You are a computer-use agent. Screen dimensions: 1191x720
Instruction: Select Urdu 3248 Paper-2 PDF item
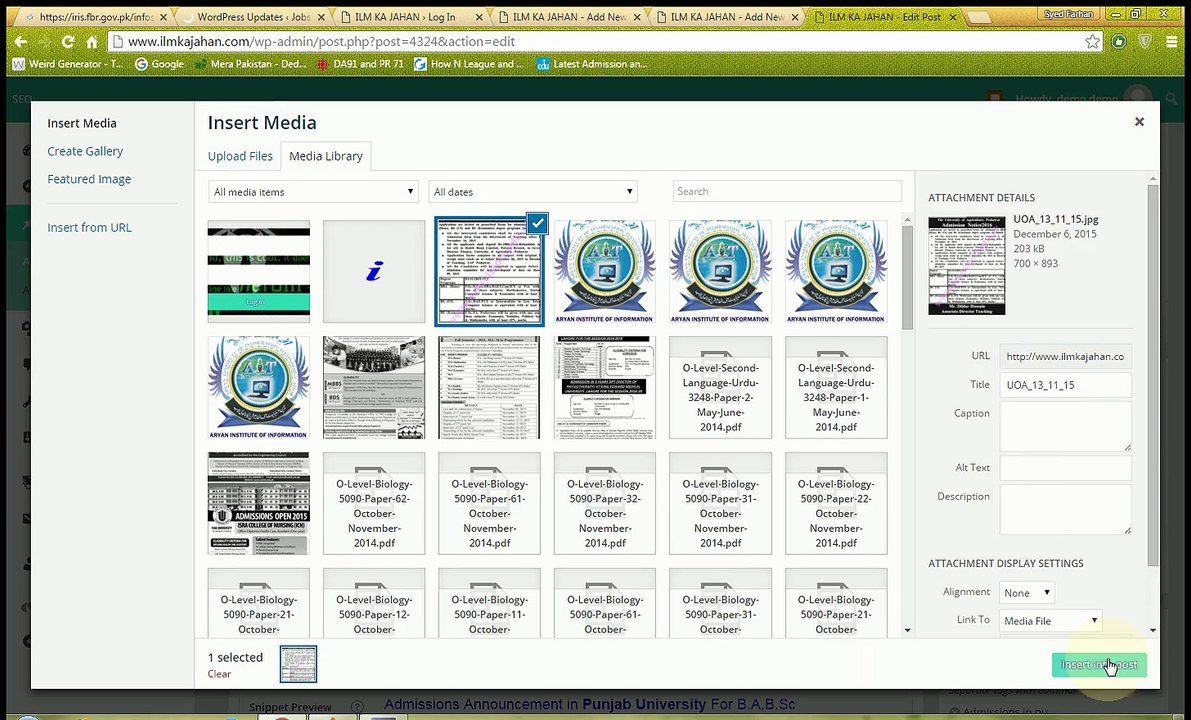click(x=720, y=387)
